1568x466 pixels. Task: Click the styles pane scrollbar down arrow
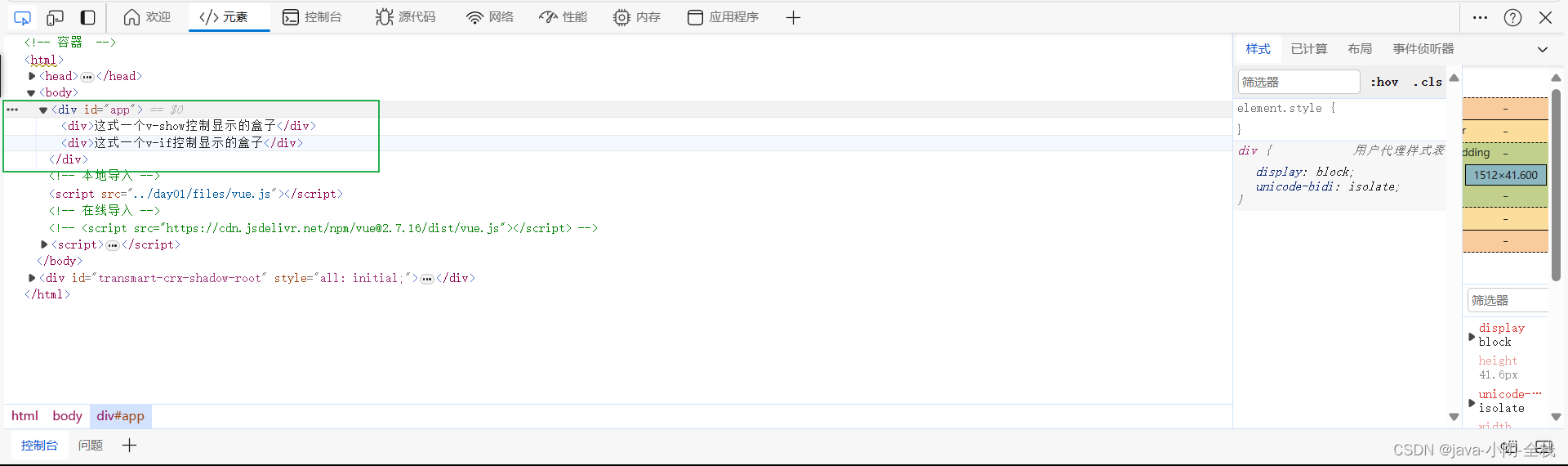[1454, 417]
